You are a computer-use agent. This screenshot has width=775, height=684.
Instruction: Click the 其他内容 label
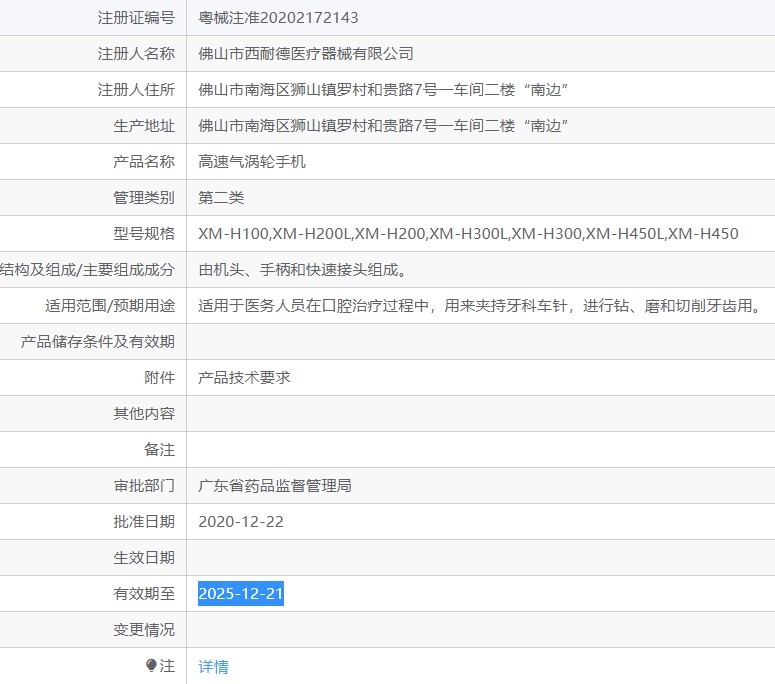coord(144,413)
